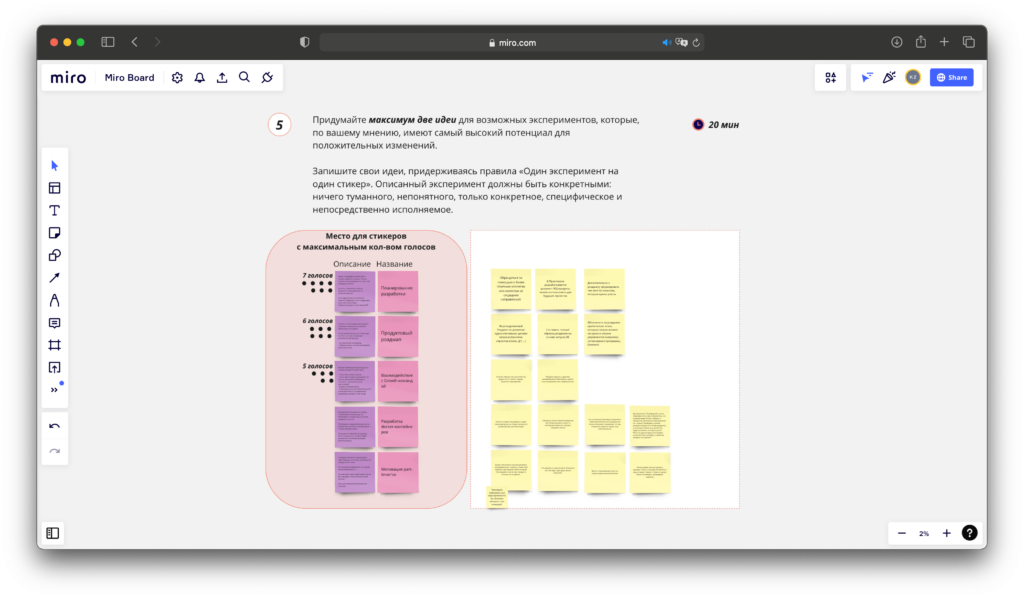Click the pink "Продуктовый роадмап" sticker
This screenshot has width=1024, height=598.
[398, 336]
